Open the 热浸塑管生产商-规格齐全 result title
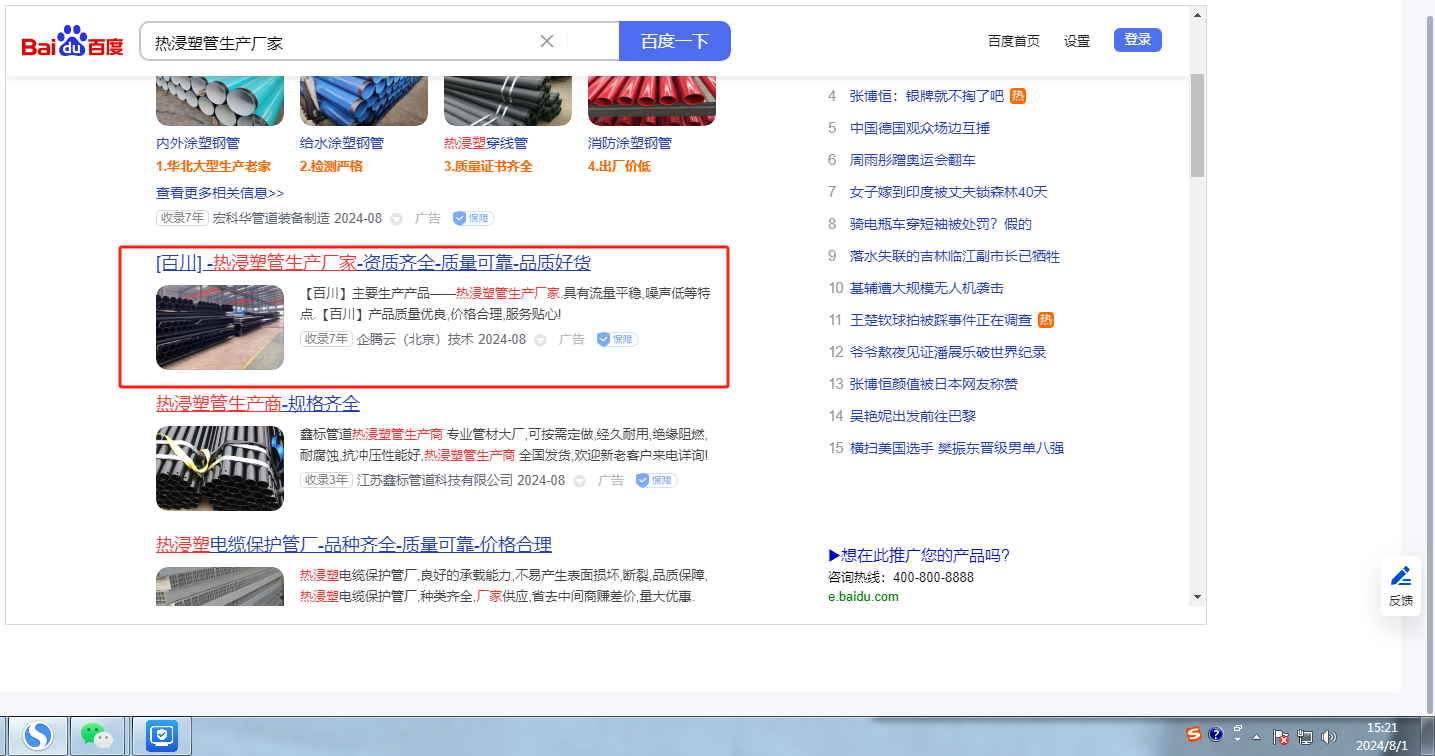 (x=258, y=404)
